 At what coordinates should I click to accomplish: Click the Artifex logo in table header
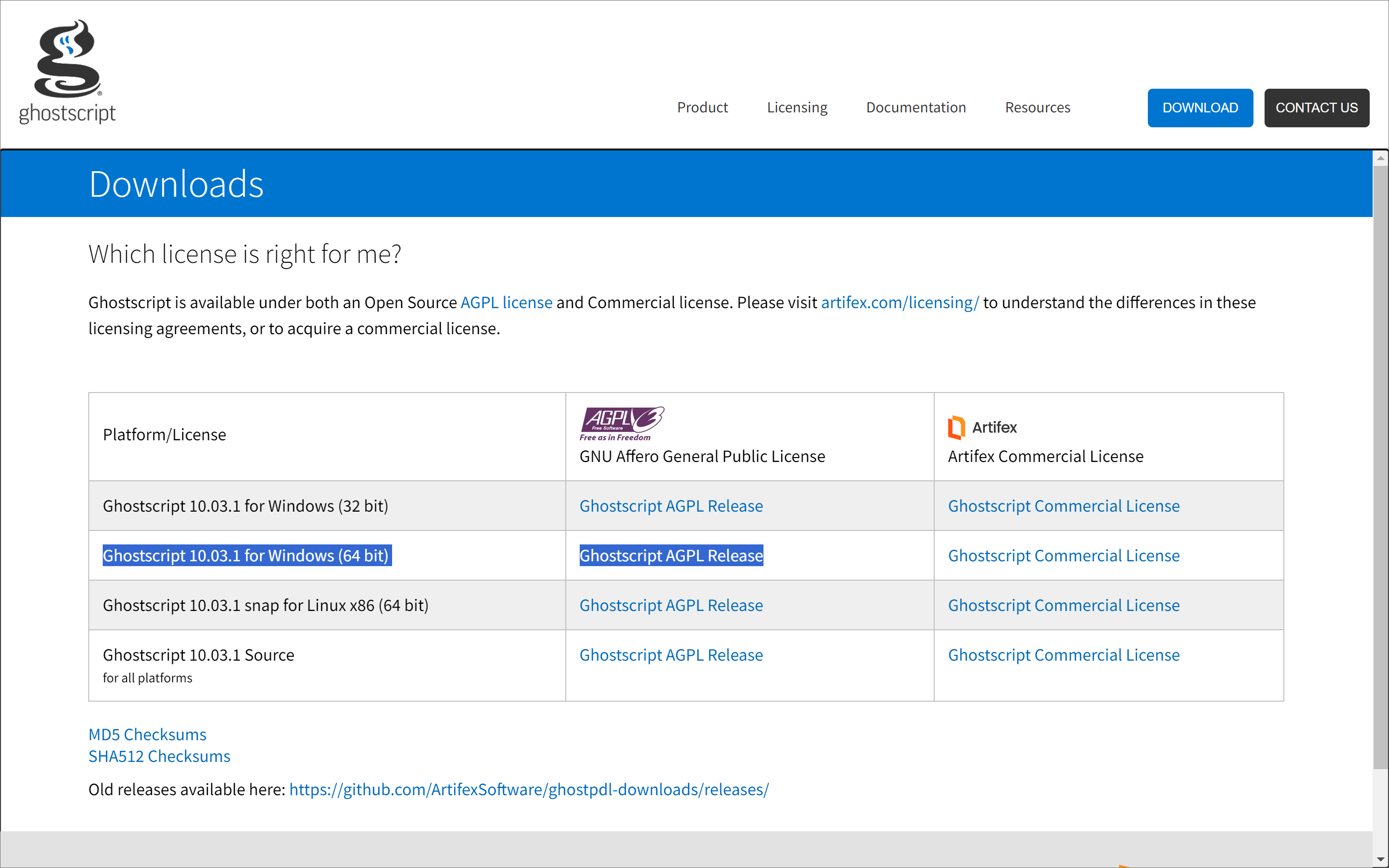[982, 427]
